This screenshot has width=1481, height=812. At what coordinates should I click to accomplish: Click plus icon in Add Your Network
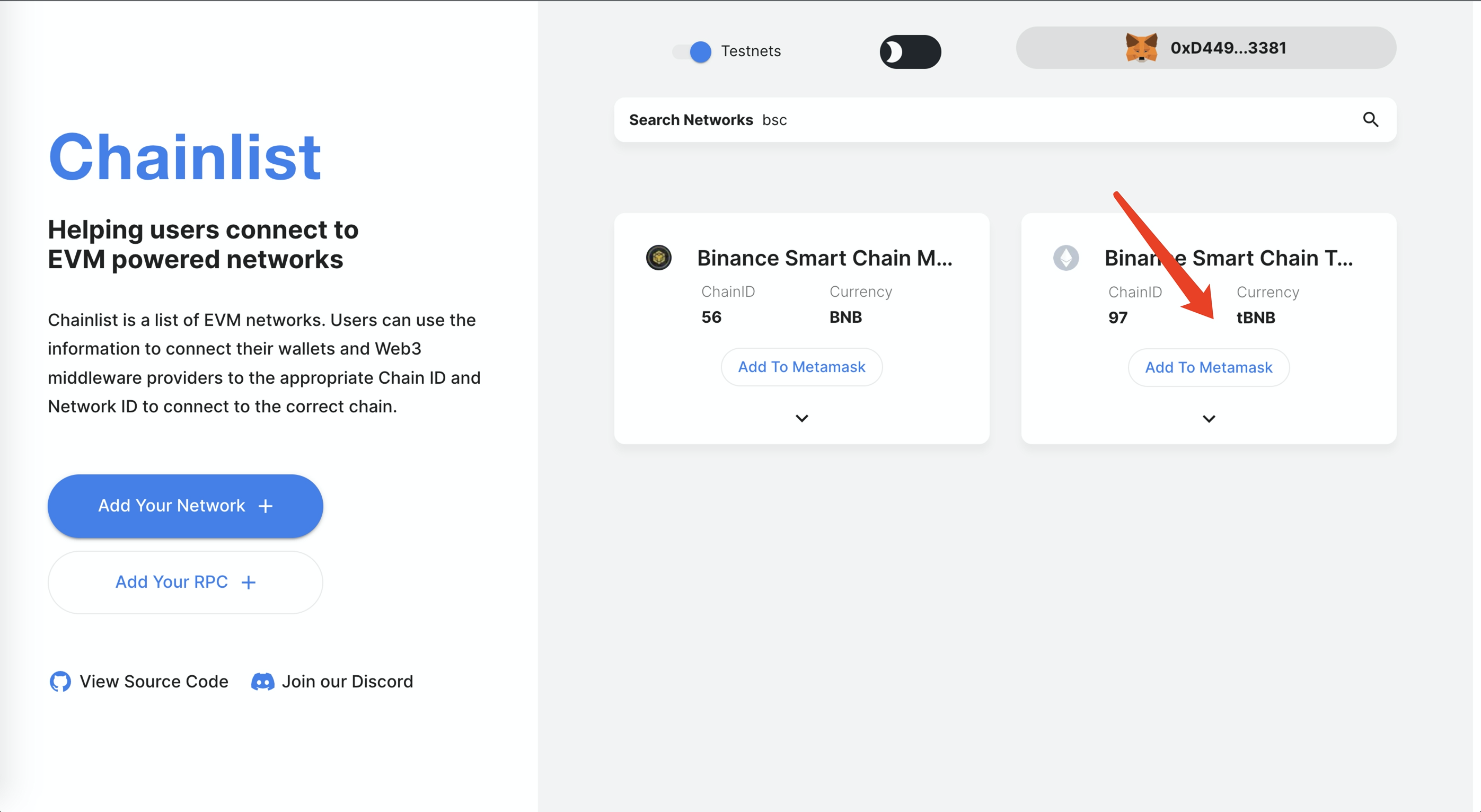point(266,506)
